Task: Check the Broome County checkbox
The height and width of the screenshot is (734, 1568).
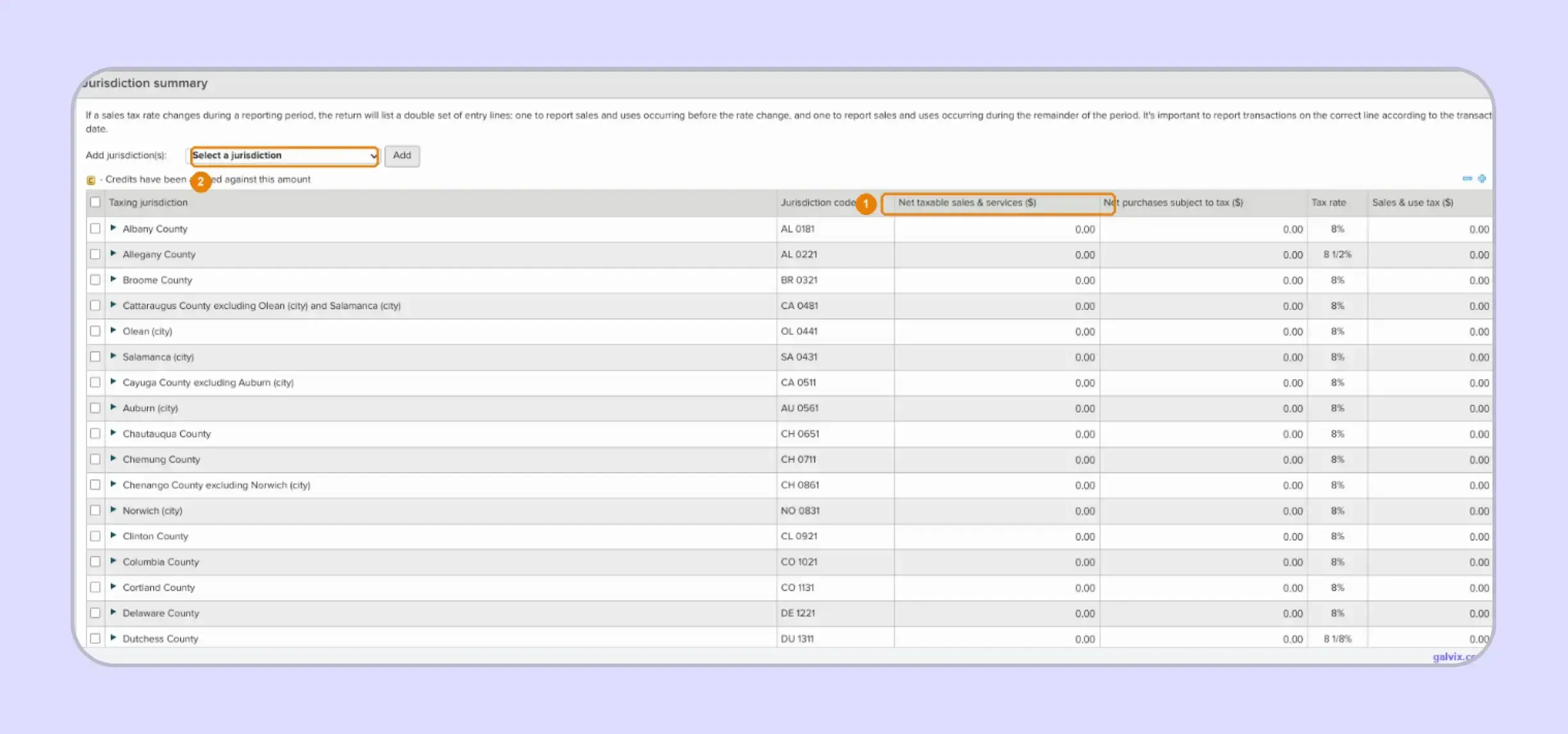Action: click(x=95, y=280)
